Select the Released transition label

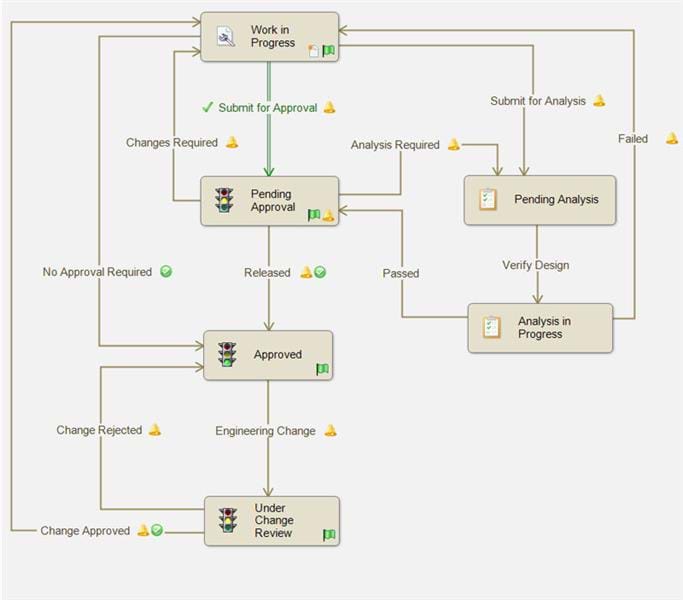tap(267, 272)
